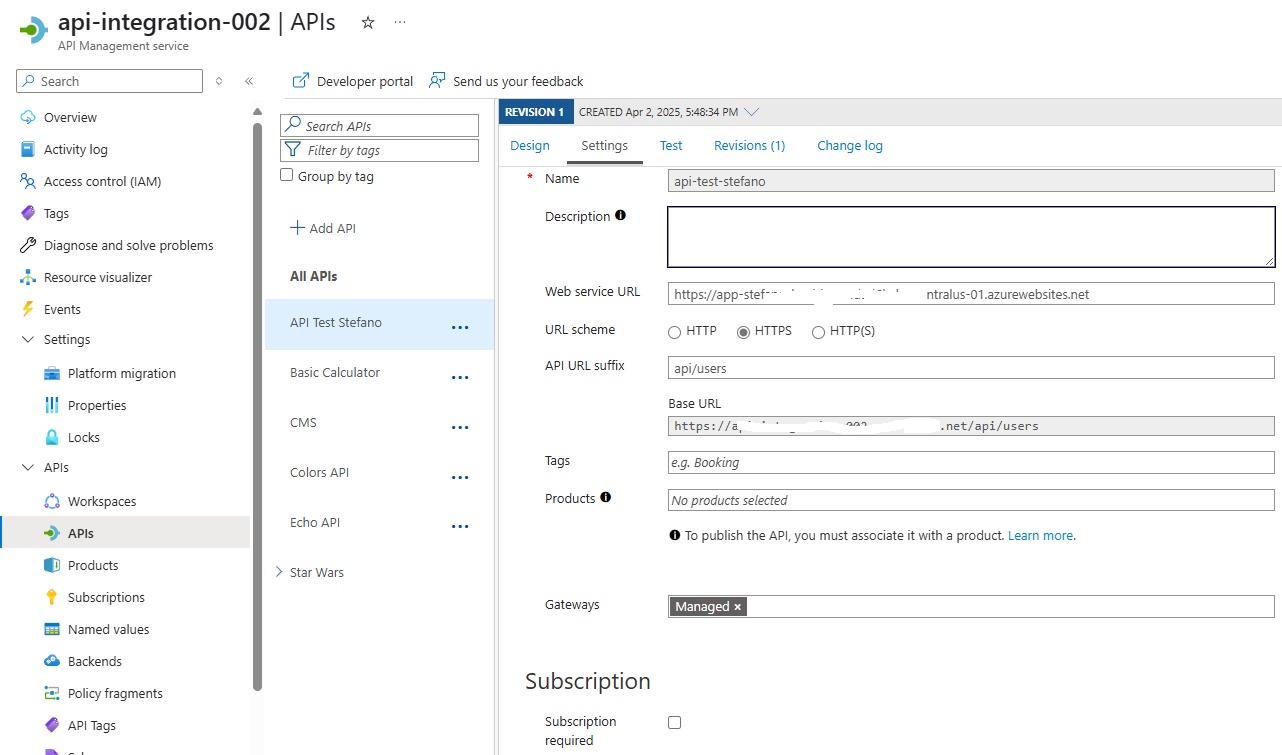Image resolution: width=1282 pixels, height=755 pixels.
Task: Click the Resource visualizer icon
Action: click(x=28, y=277)
